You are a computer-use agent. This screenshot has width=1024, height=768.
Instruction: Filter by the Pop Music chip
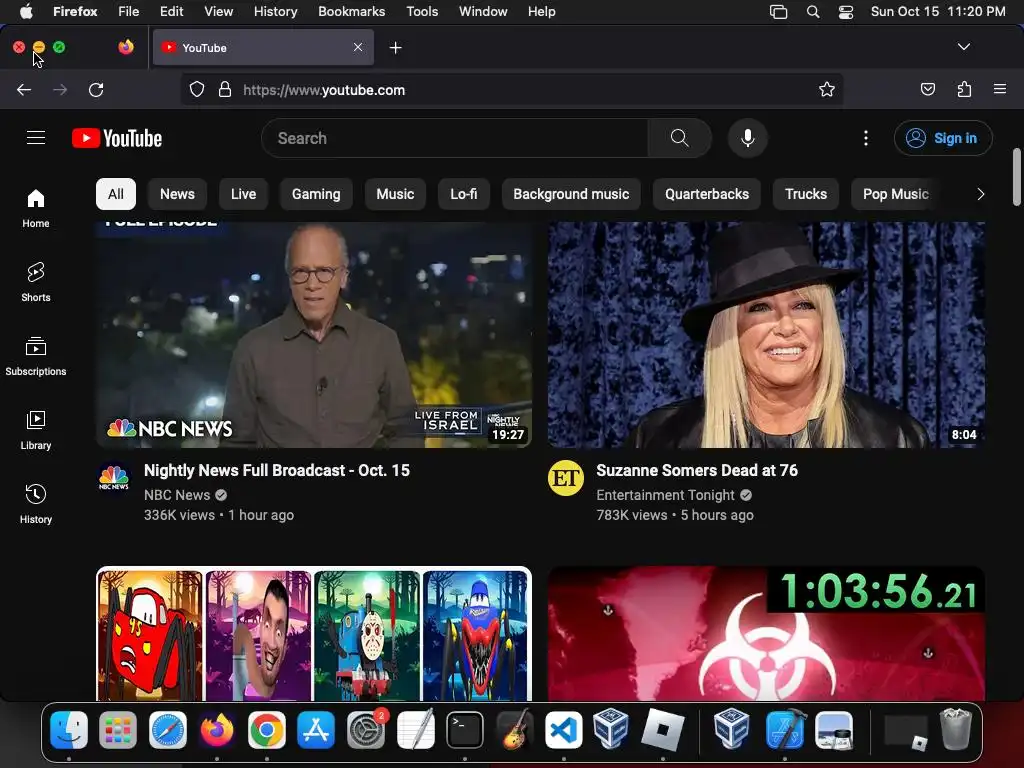[x=895, y=194]
